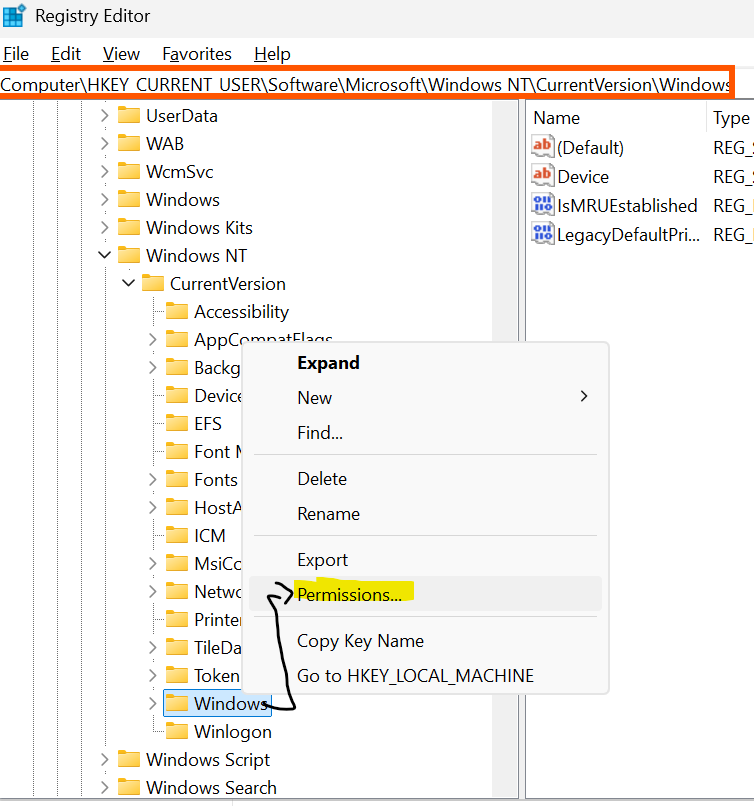The width and height of the screenshot is (754, 806).
Task: Click the Device string value icon
Action: [543, 176]
